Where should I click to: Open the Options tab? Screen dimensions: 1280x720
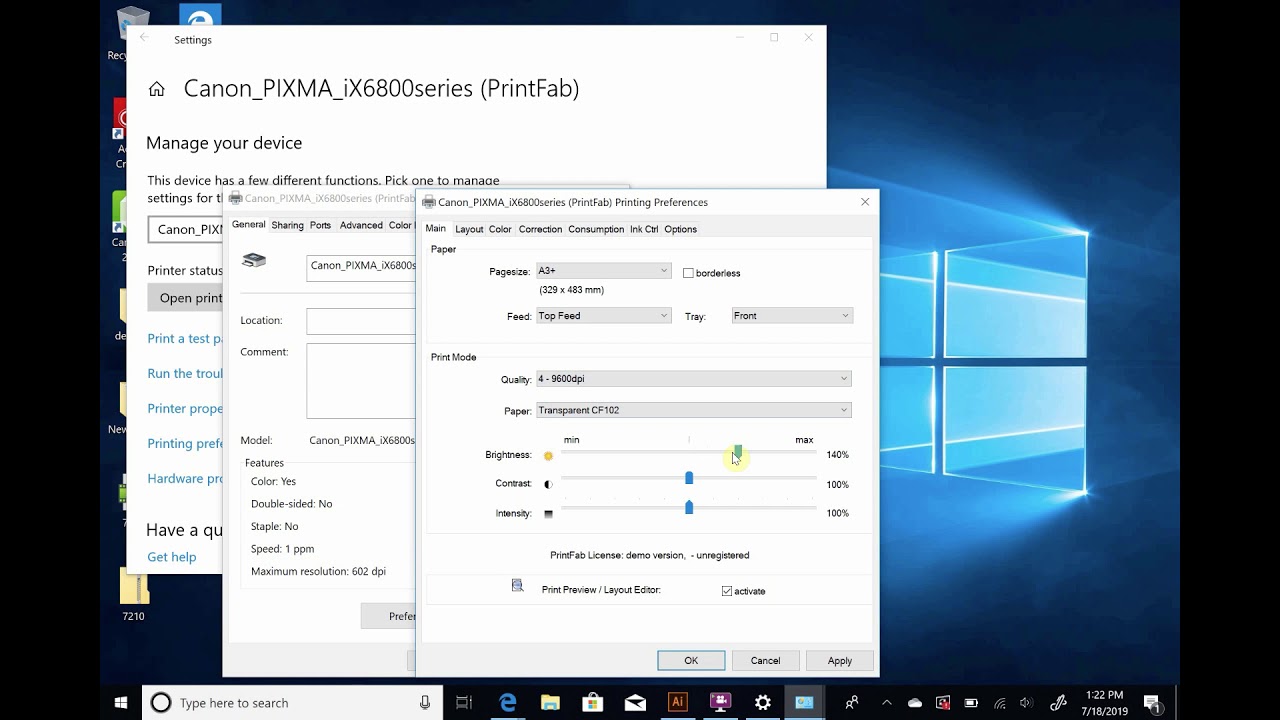[x=681, y=229]
